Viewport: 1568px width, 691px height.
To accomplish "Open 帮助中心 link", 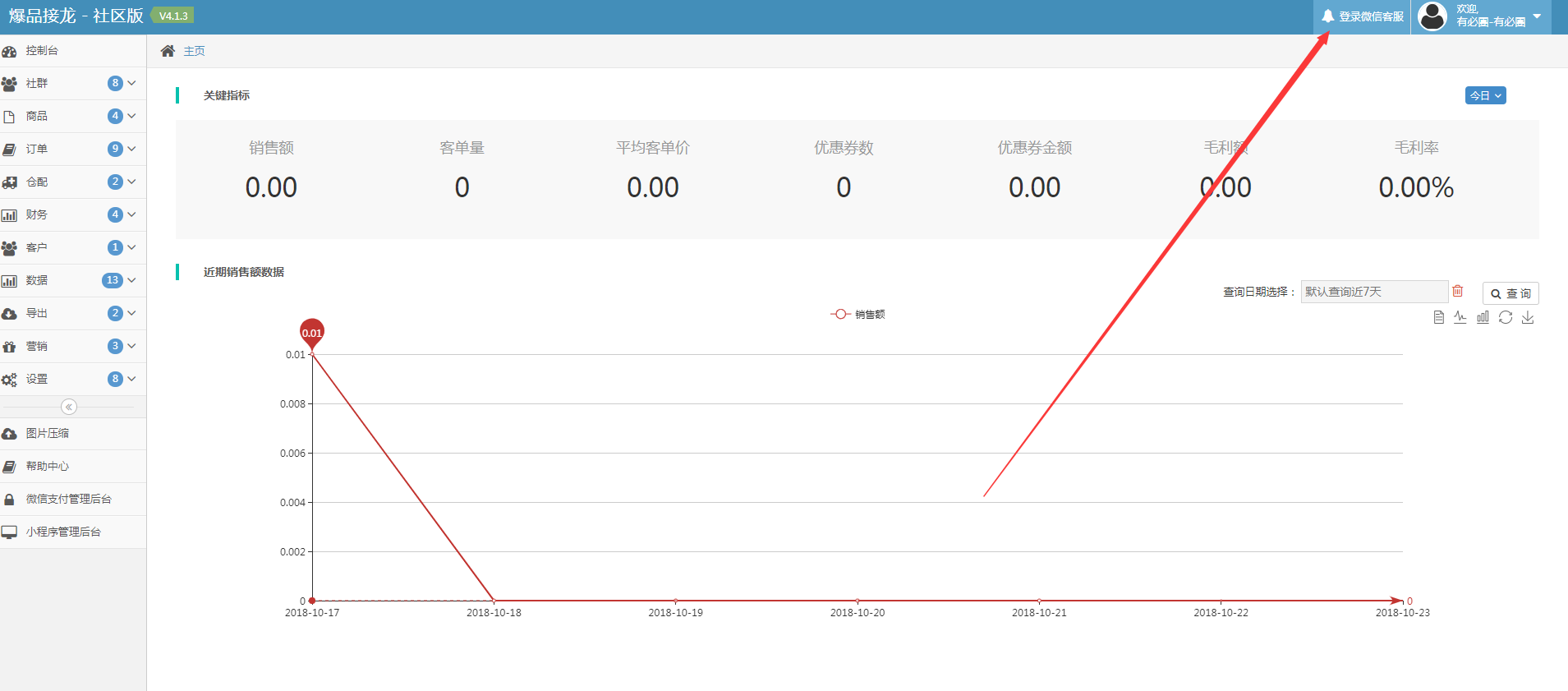I will 73,467.
